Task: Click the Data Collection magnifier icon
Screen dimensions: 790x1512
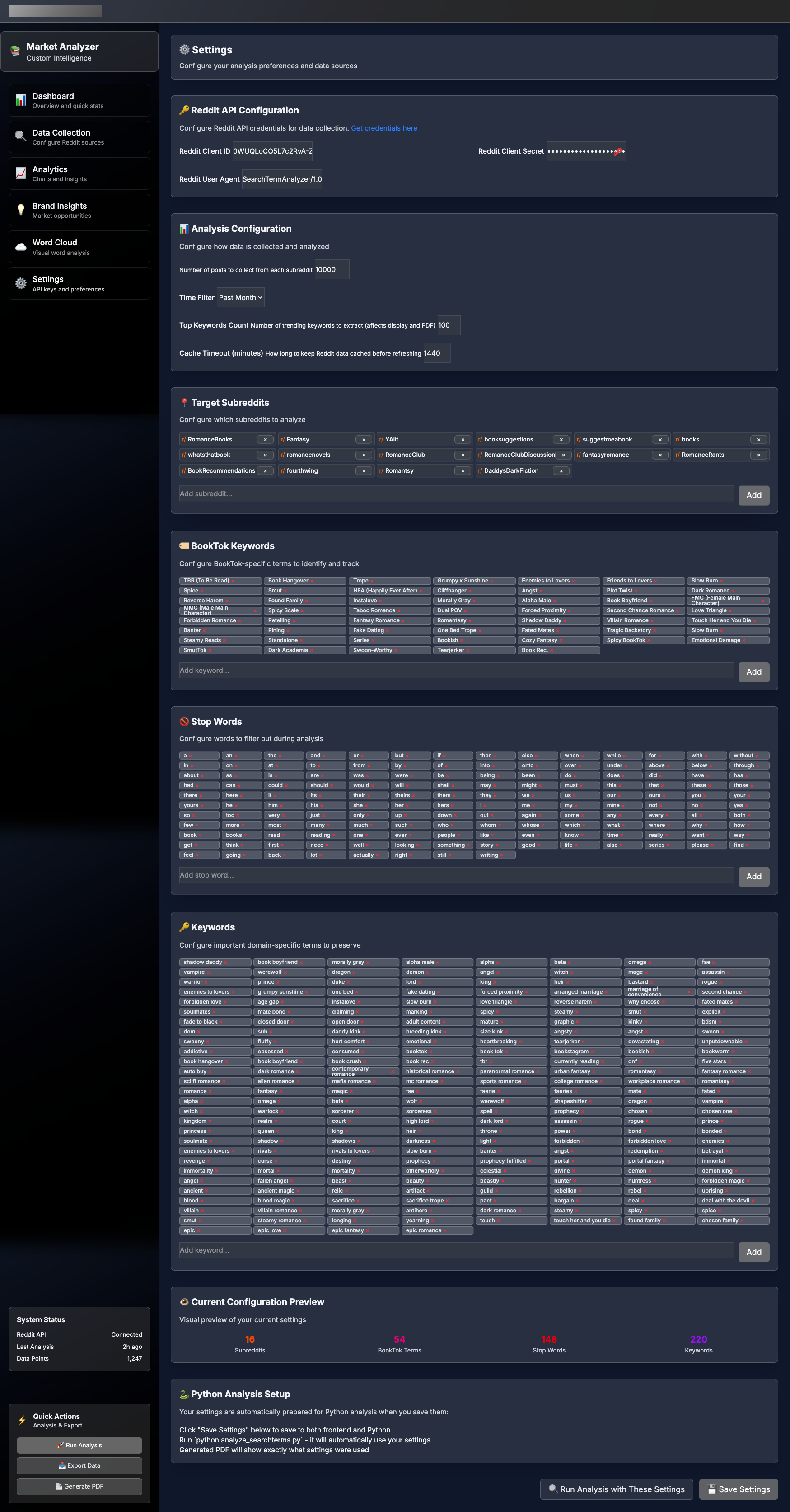Action: click(x=20, y=137)
